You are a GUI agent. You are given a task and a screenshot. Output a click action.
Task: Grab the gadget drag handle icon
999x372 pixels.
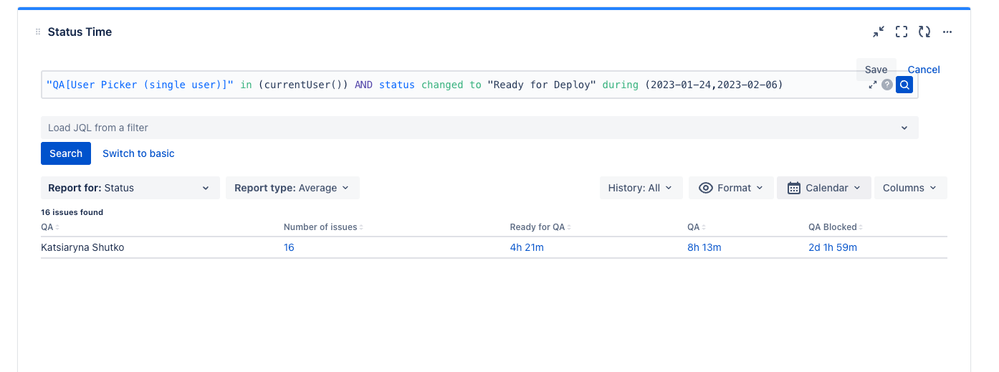[x=38, y=32]
